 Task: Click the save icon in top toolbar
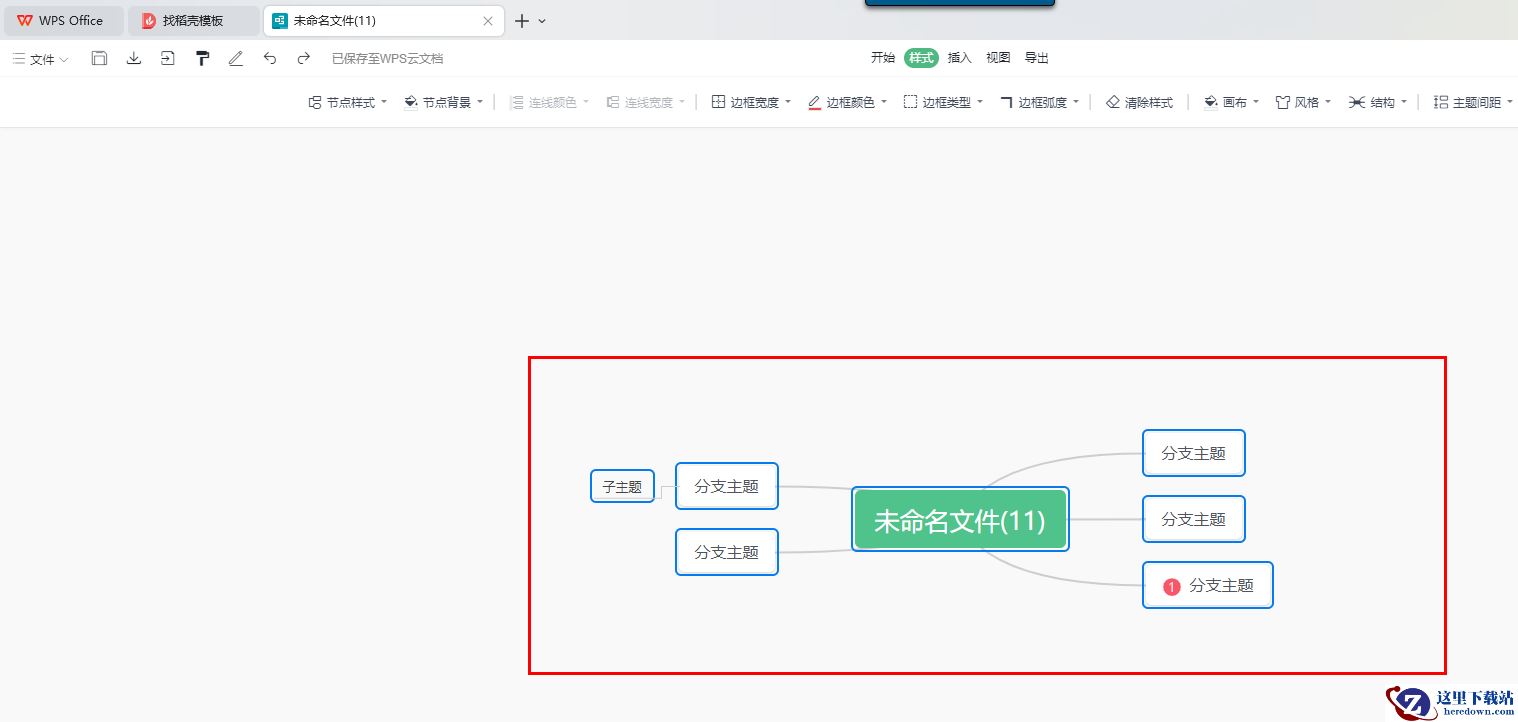tap(99, 59)
